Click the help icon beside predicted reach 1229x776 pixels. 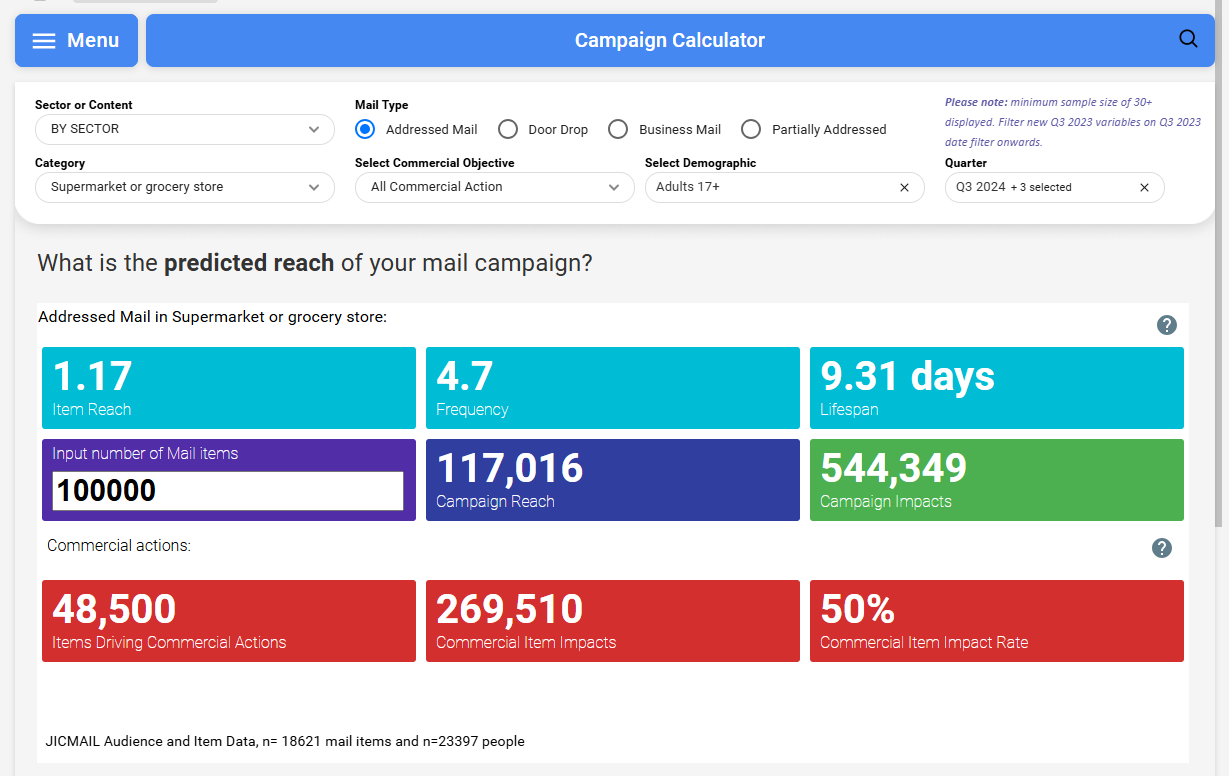[x=1166, y=325]
